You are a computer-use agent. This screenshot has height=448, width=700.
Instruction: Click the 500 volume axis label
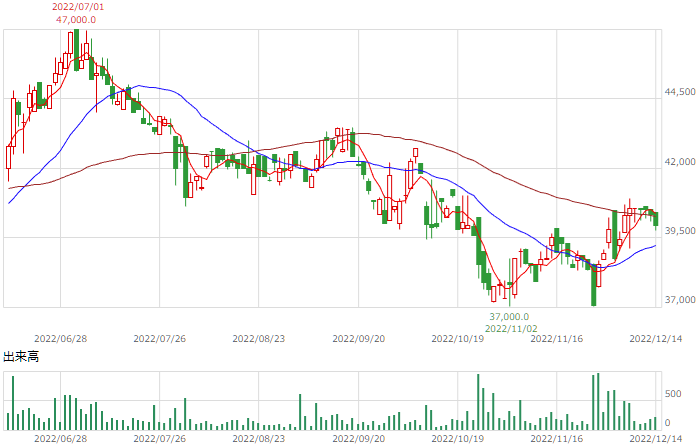tap(673, 394)
